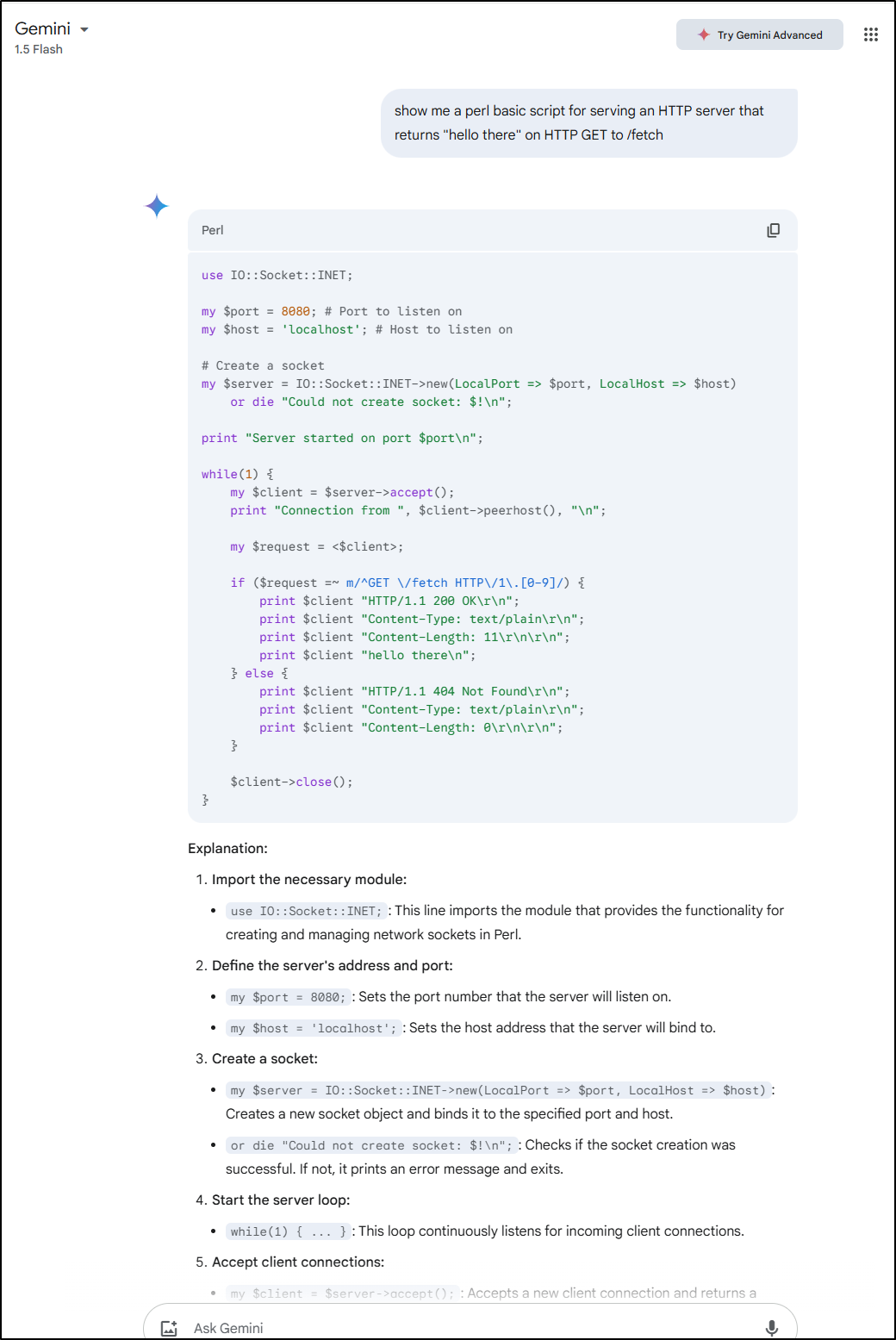
Task: Click the "Explanation:" heading
Action: [228, 849]
